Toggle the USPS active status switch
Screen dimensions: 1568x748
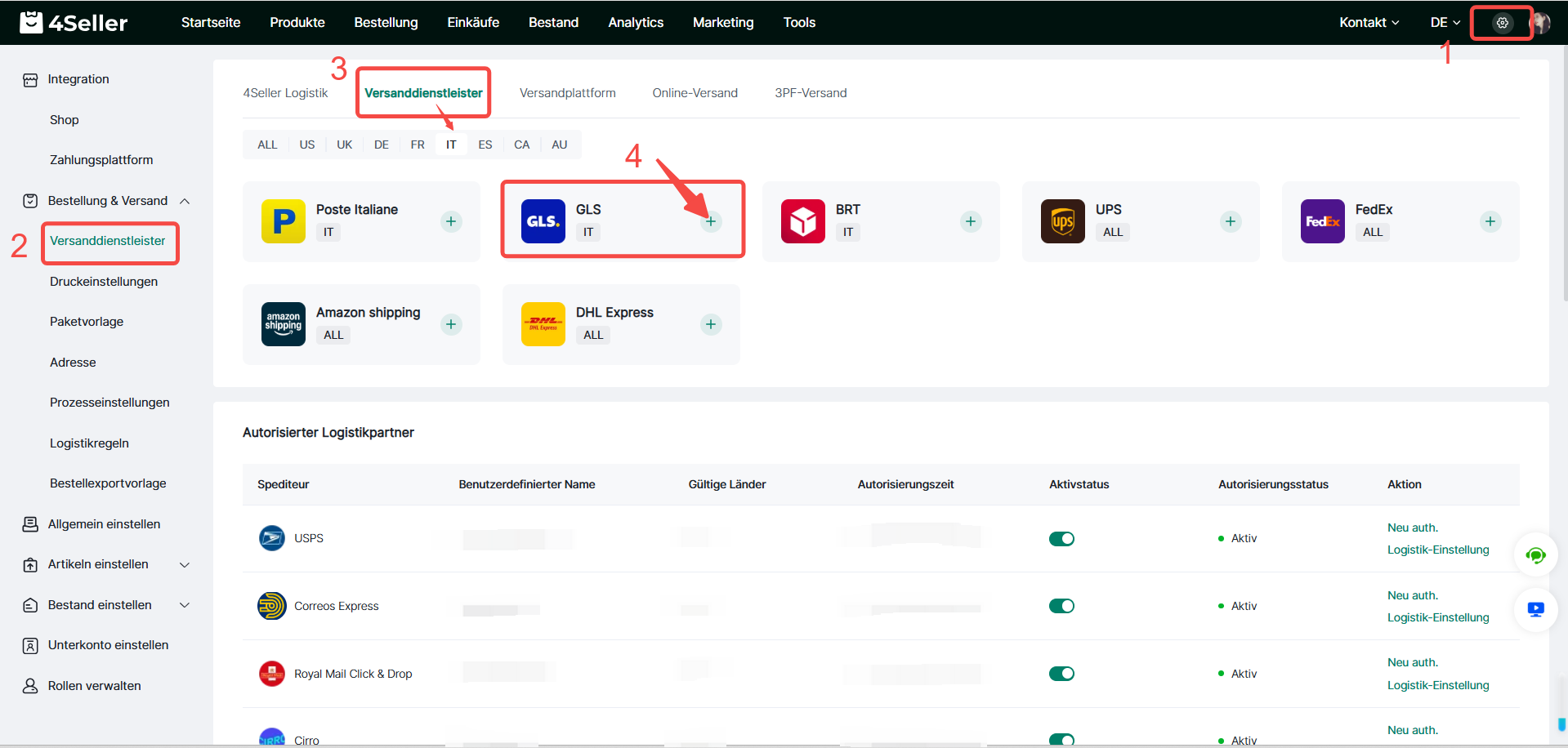[x=1061, y=539]
